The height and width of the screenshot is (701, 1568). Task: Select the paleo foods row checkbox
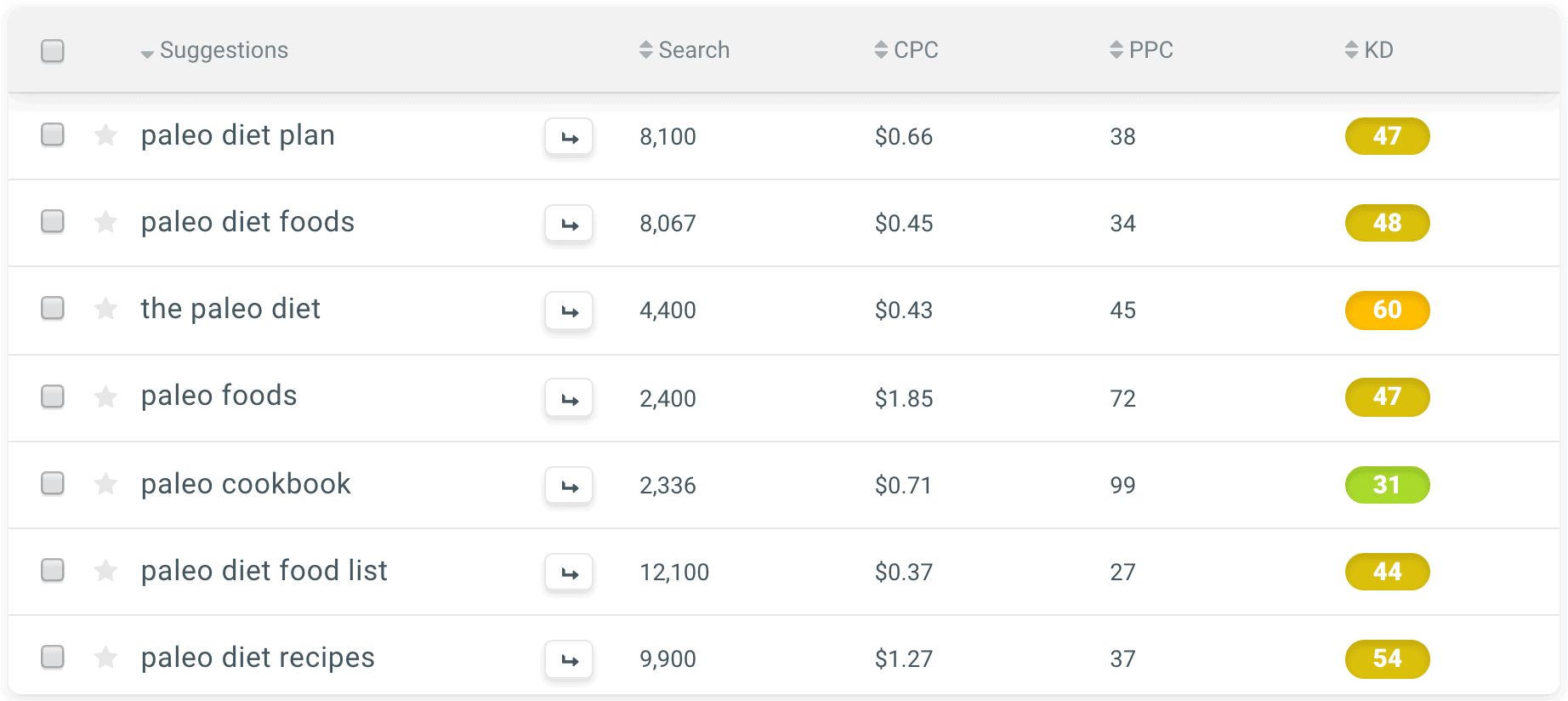tap(53, 396)
